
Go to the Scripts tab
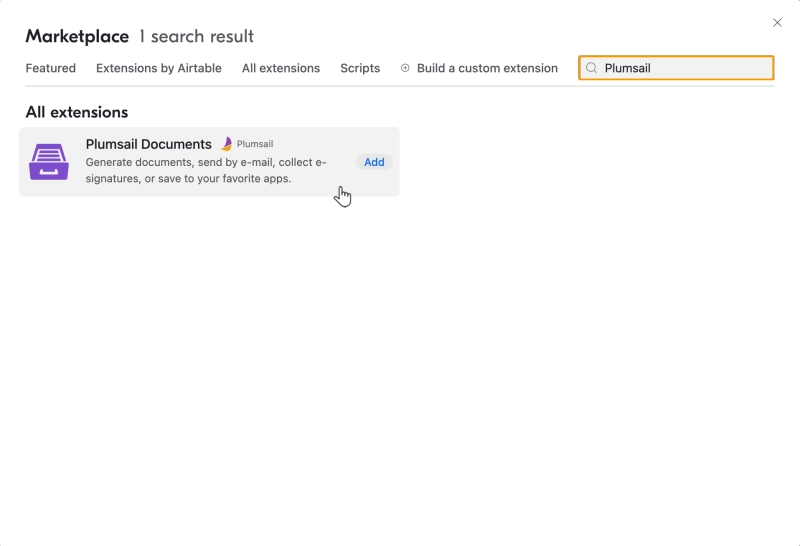point(360,68)
